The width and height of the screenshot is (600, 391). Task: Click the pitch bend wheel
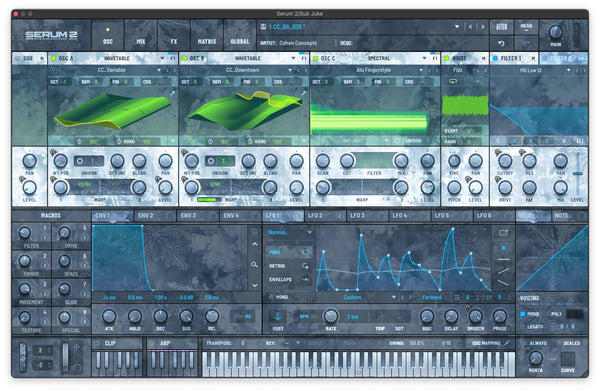(23, 357)
